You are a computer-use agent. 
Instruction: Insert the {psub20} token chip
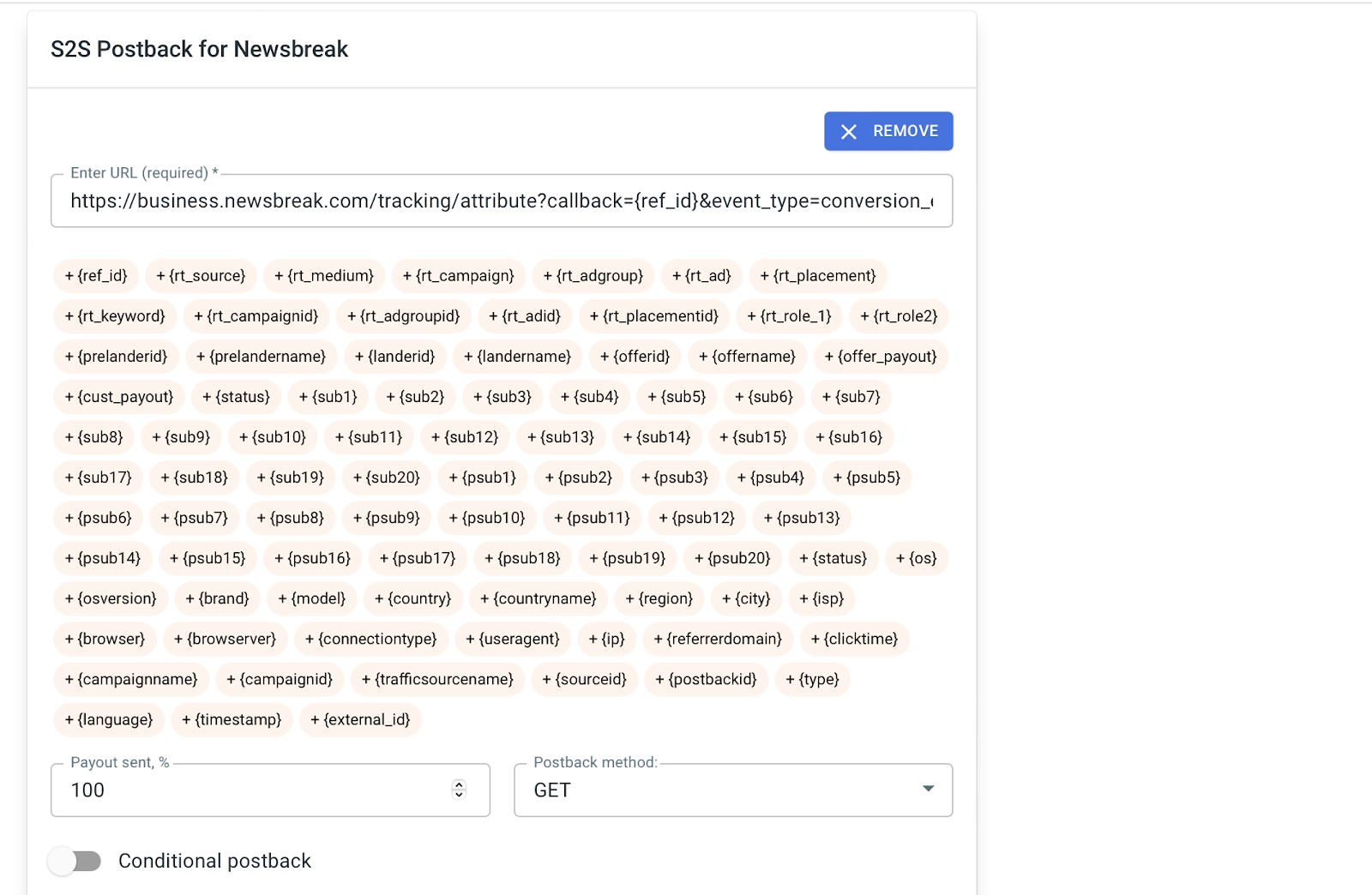coord(732,558)
